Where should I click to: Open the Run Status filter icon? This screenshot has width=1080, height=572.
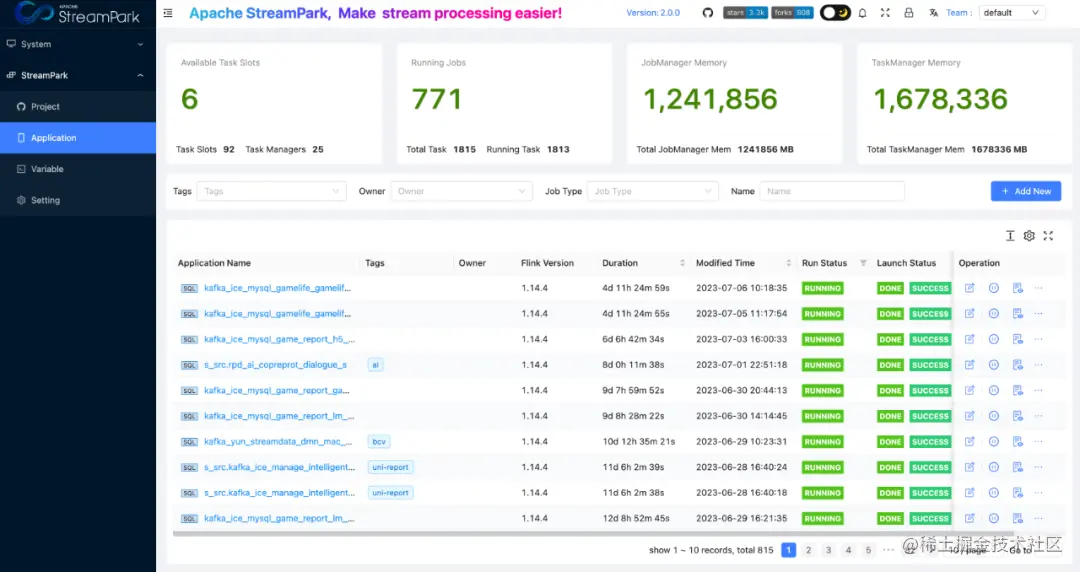(x=863, y=263)
